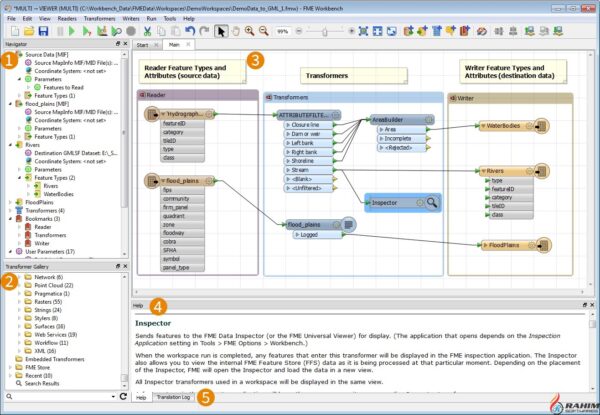
Task: Select the Pan hand tool
Action: 236,31
